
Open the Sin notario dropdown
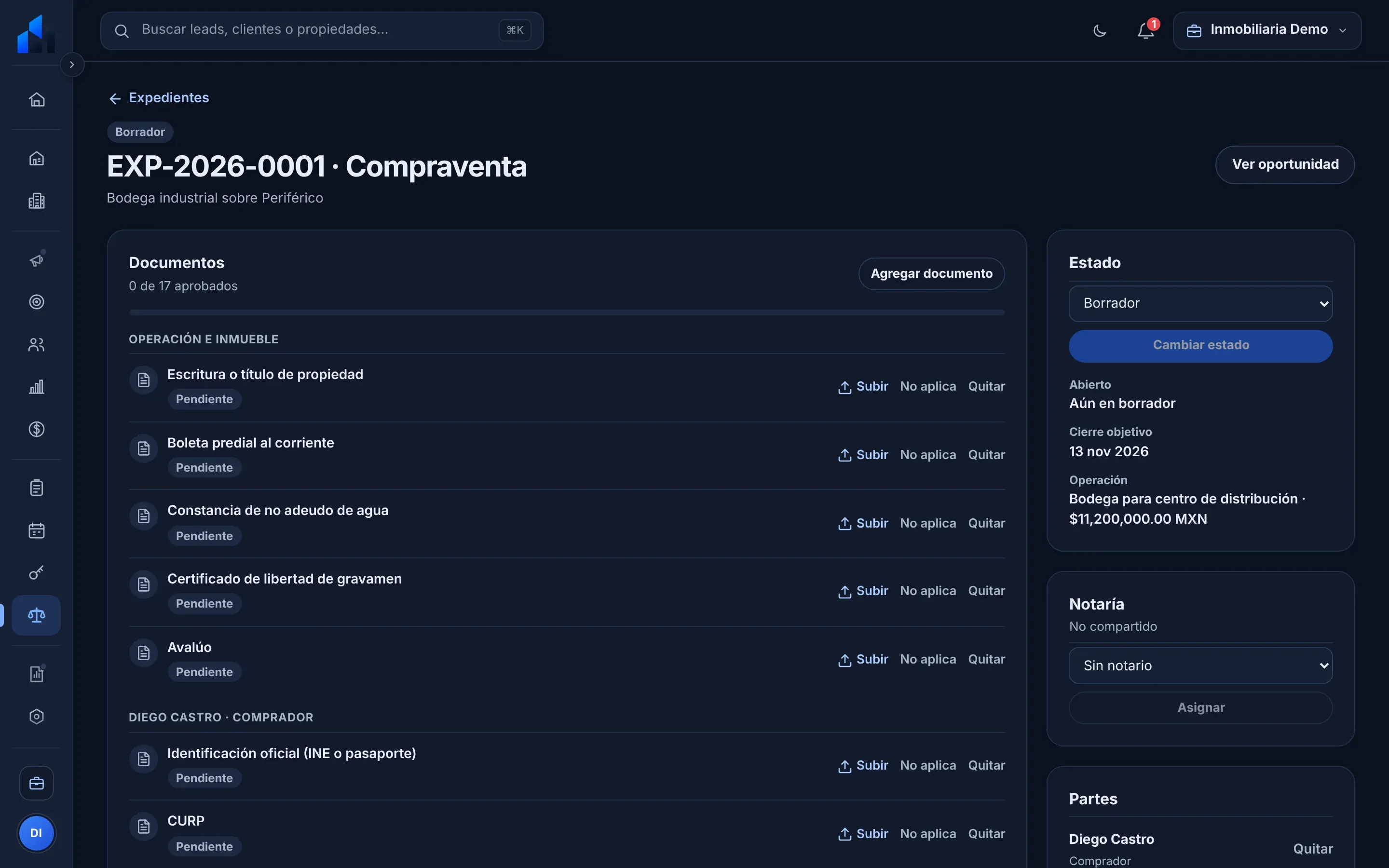[x=1200, y=666]
